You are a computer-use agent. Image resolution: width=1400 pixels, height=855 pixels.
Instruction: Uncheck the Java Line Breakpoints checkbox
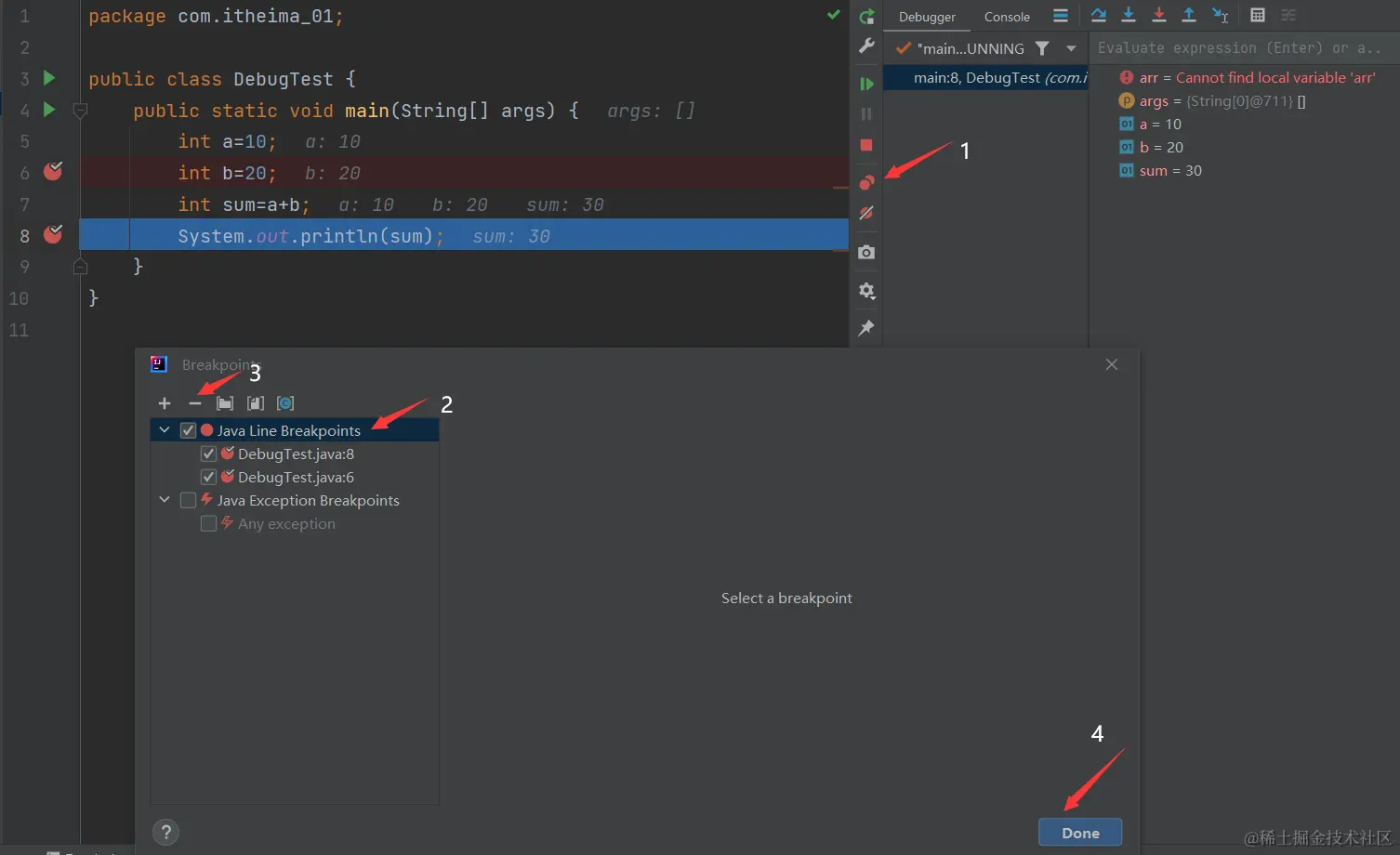tap(188, 430)
